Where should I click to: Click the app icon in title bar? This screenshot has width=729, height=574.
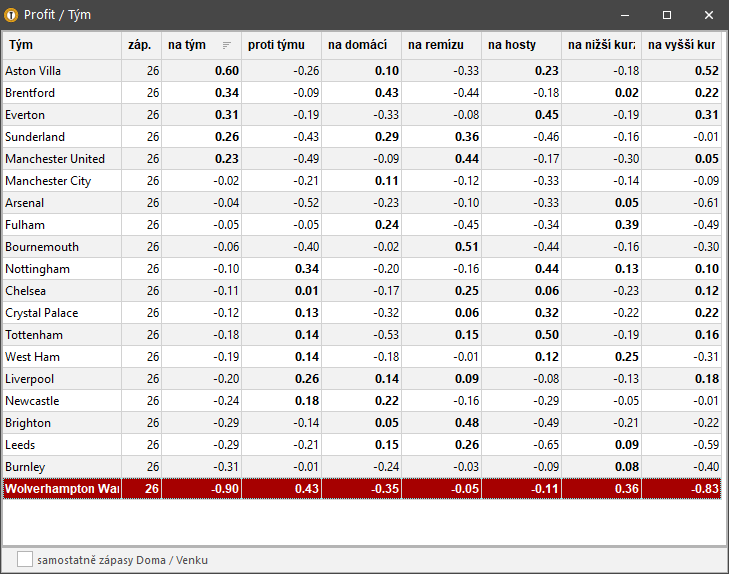click(x=12, y=15)
